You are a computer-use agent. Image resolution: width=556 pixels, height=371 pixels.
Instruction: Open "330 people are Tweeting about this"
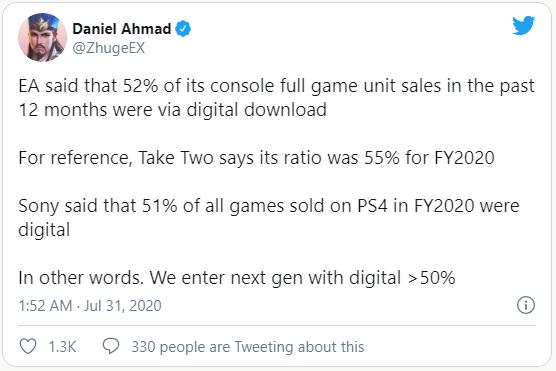coord(248,347)
